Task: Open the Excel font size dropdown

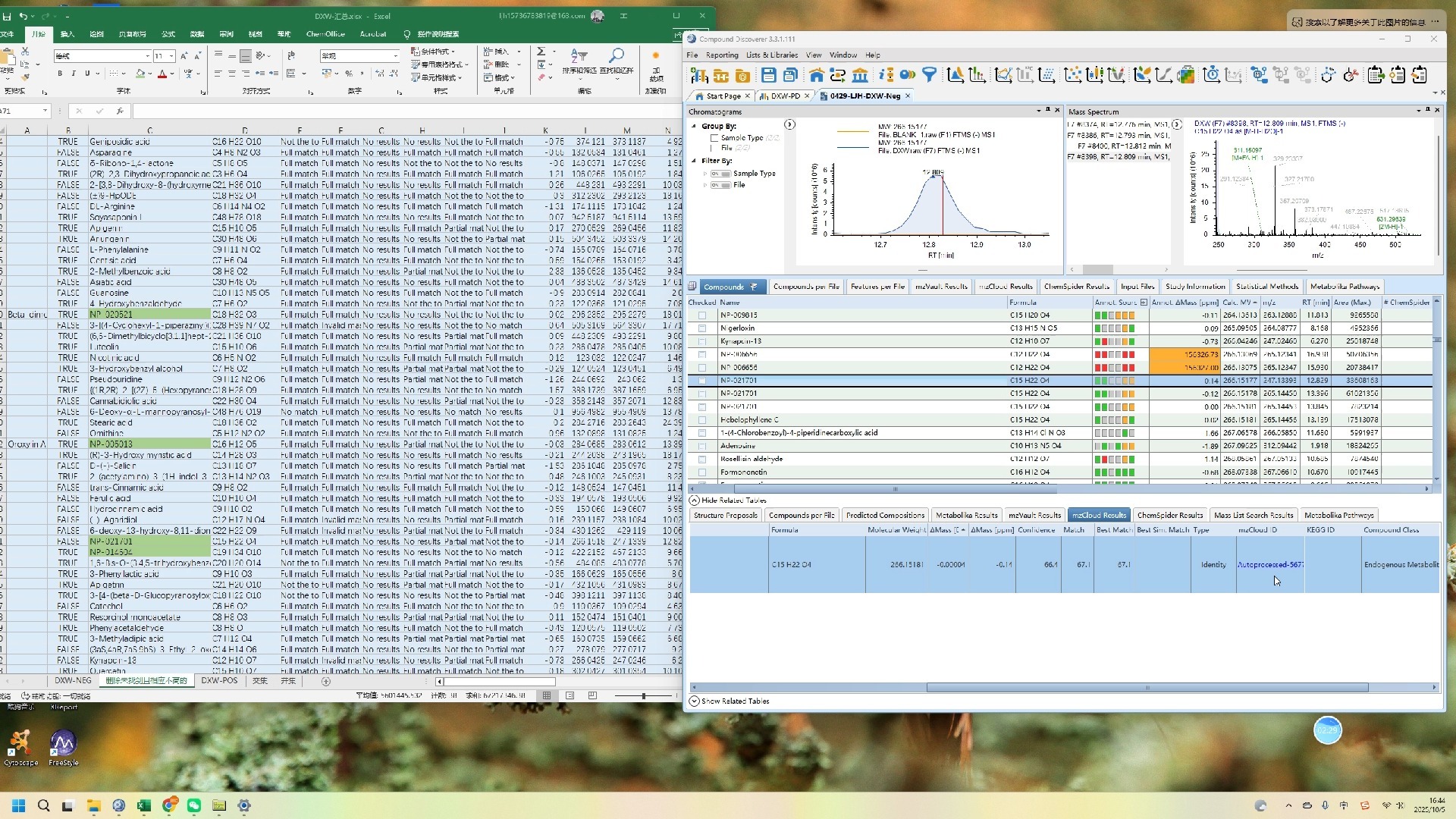Action: 172,56
